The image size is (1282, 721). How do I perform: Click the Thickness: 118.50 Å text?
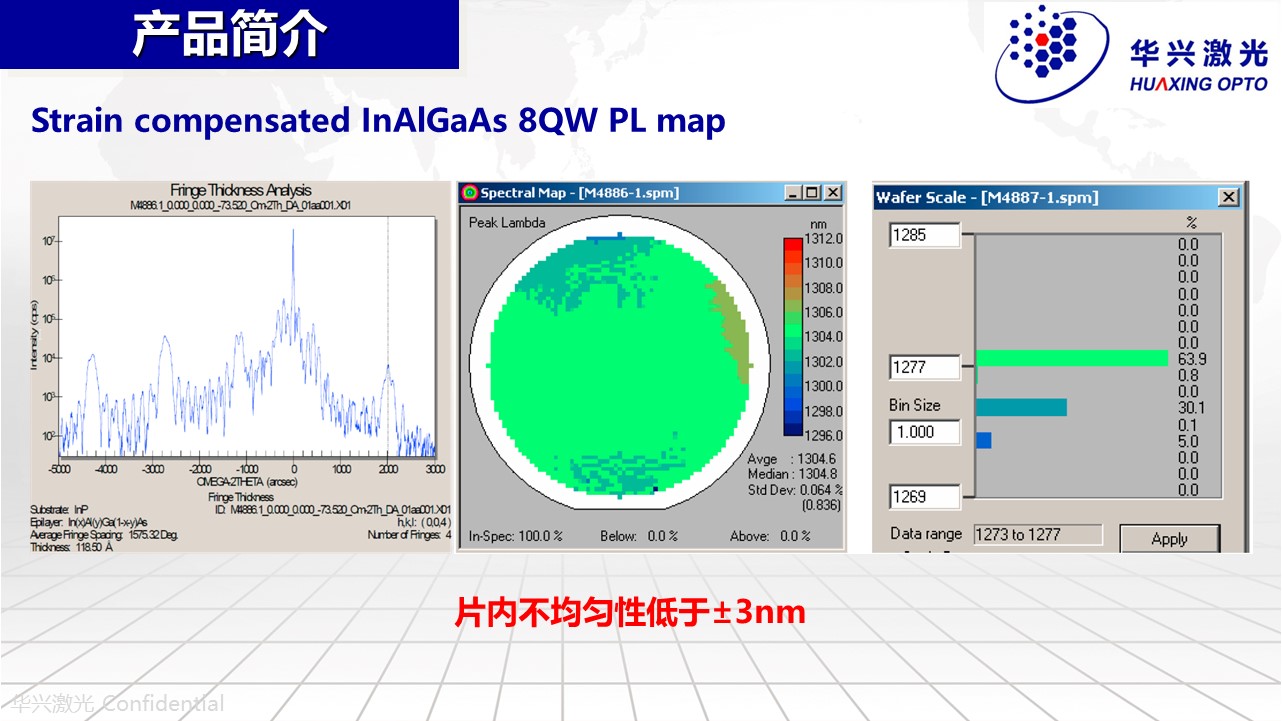[x=71, y=547]
